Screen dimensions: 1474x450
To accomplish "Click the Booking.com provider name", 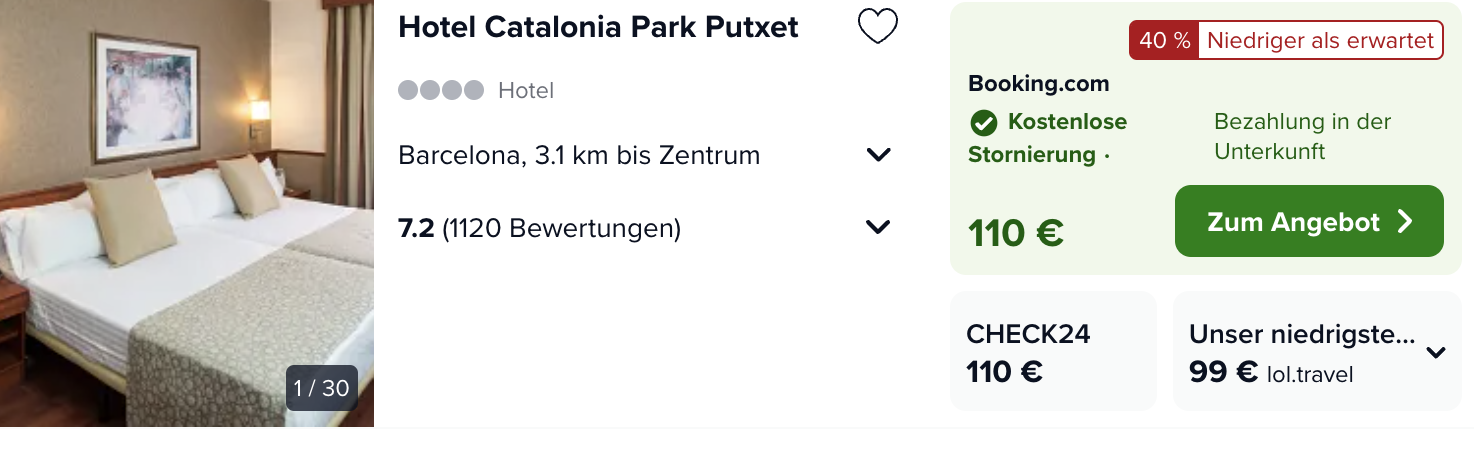I will click(x=1038, y=84).
